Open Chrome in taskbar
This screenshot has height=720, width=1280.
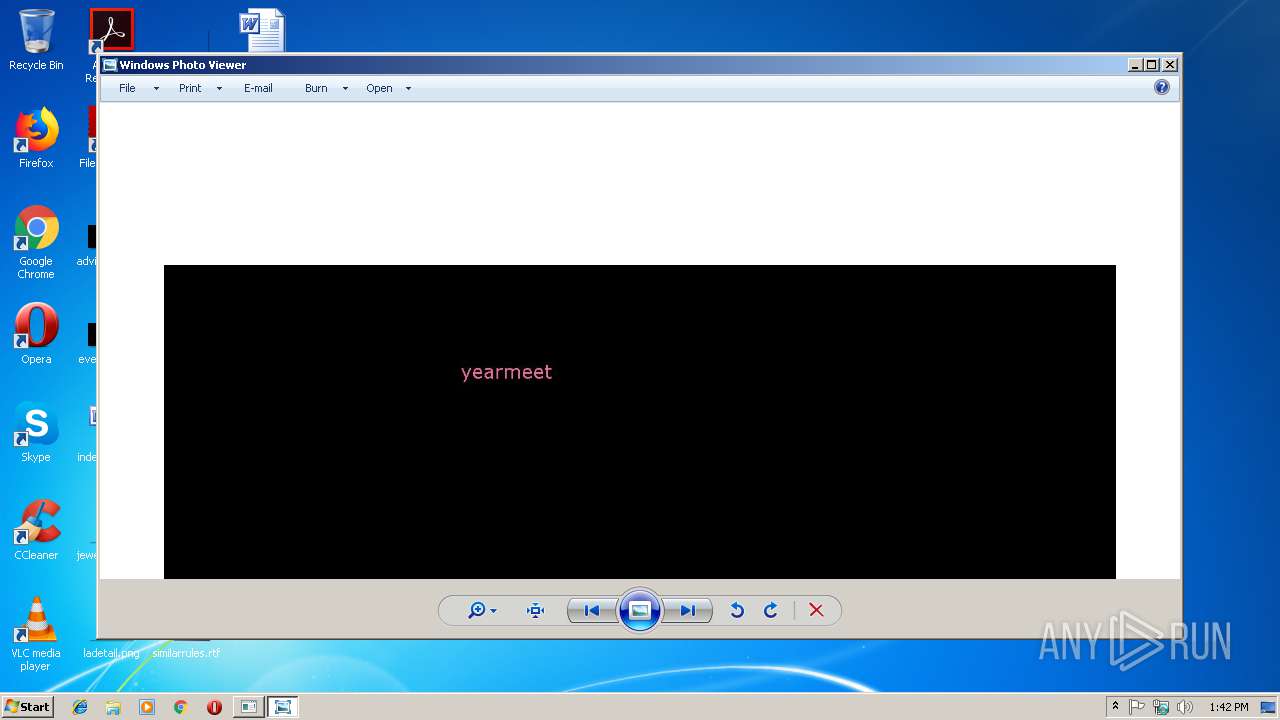[x=180, y=707]
